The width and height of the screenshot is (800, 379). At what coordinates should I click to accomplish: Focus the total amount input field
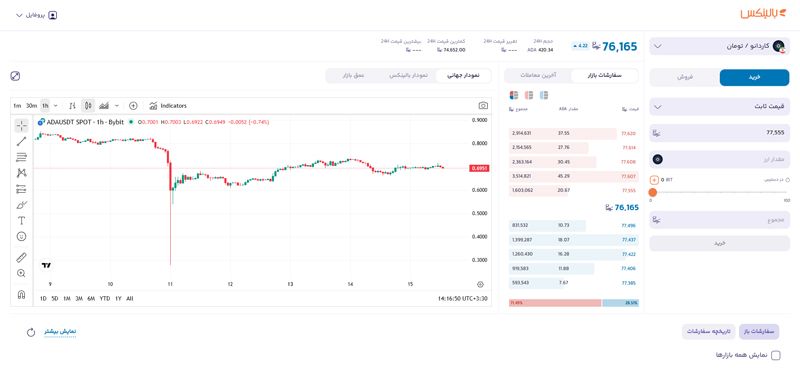pyautogui.click(x=719, y=220)
